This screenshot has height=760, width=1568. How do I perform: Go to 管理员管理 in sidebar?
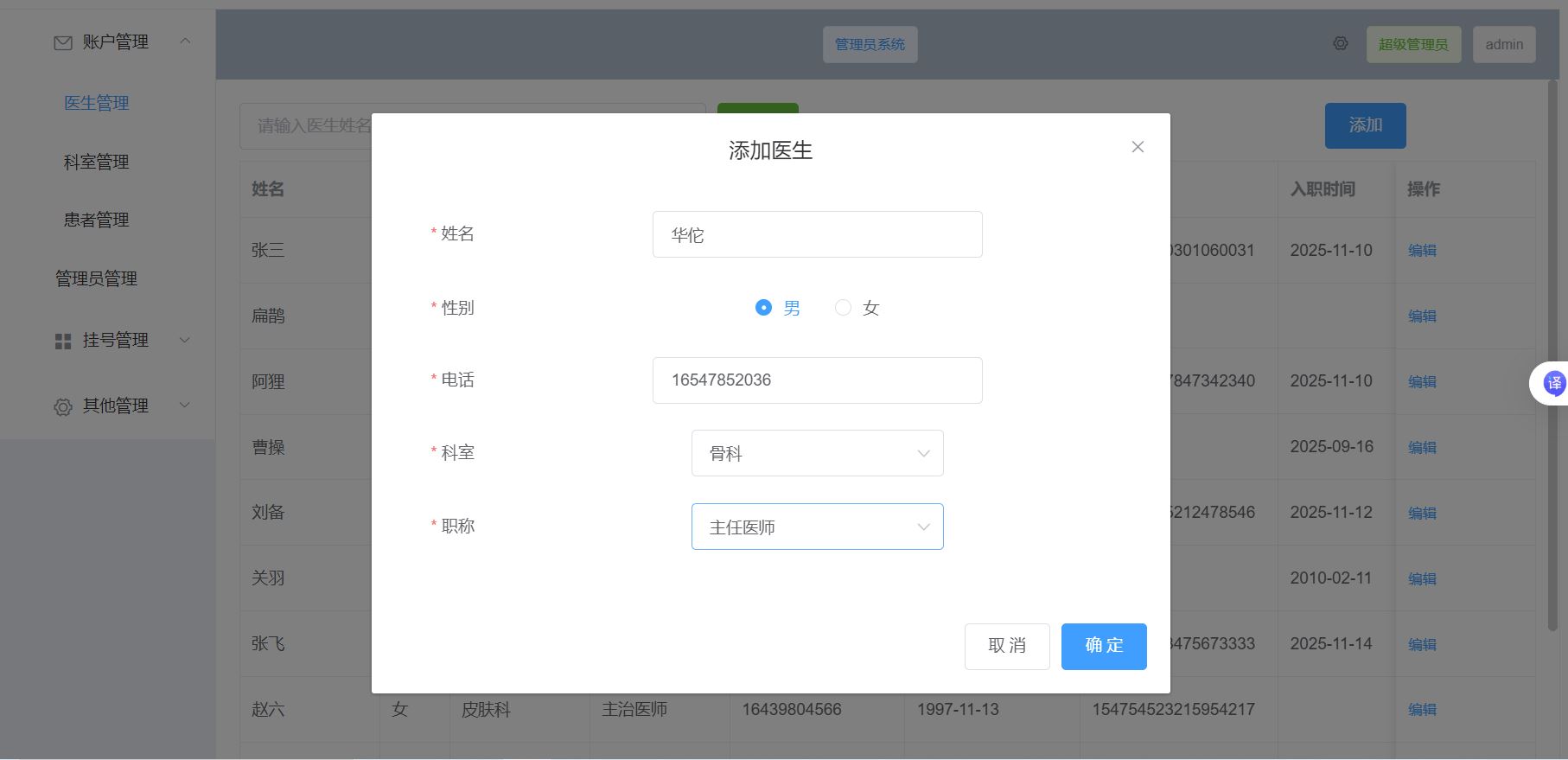[96, 278]
